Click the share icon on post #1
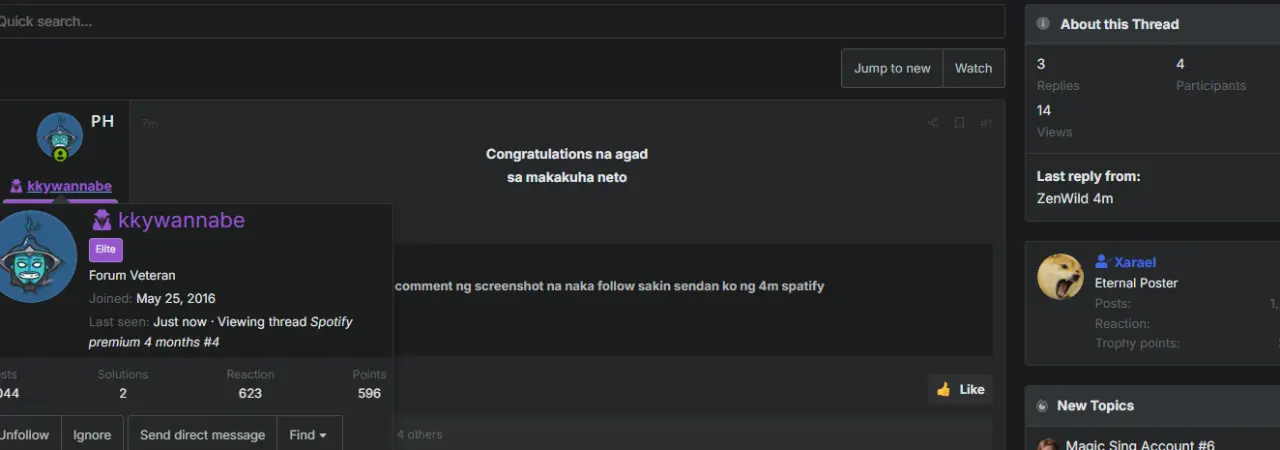Image resolution: width=1280 pixels, height=450 pixels. pyautogui.click(x=933, y=123)
